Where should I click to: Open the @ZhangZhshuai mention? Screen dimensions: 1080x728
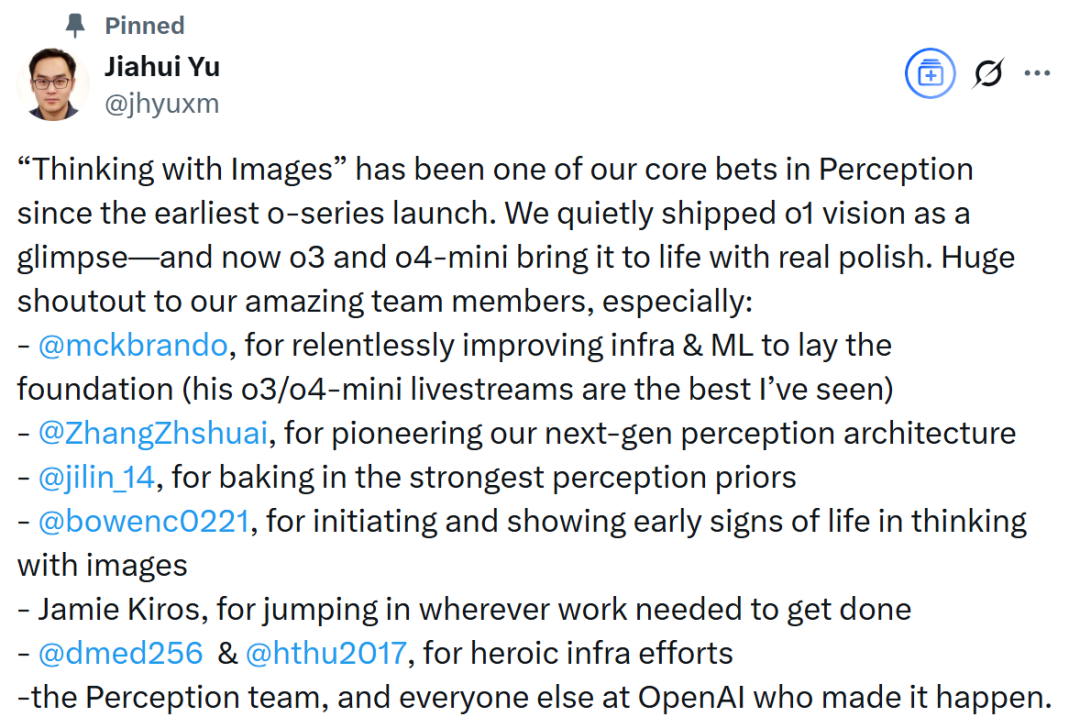tap(153, 433)
